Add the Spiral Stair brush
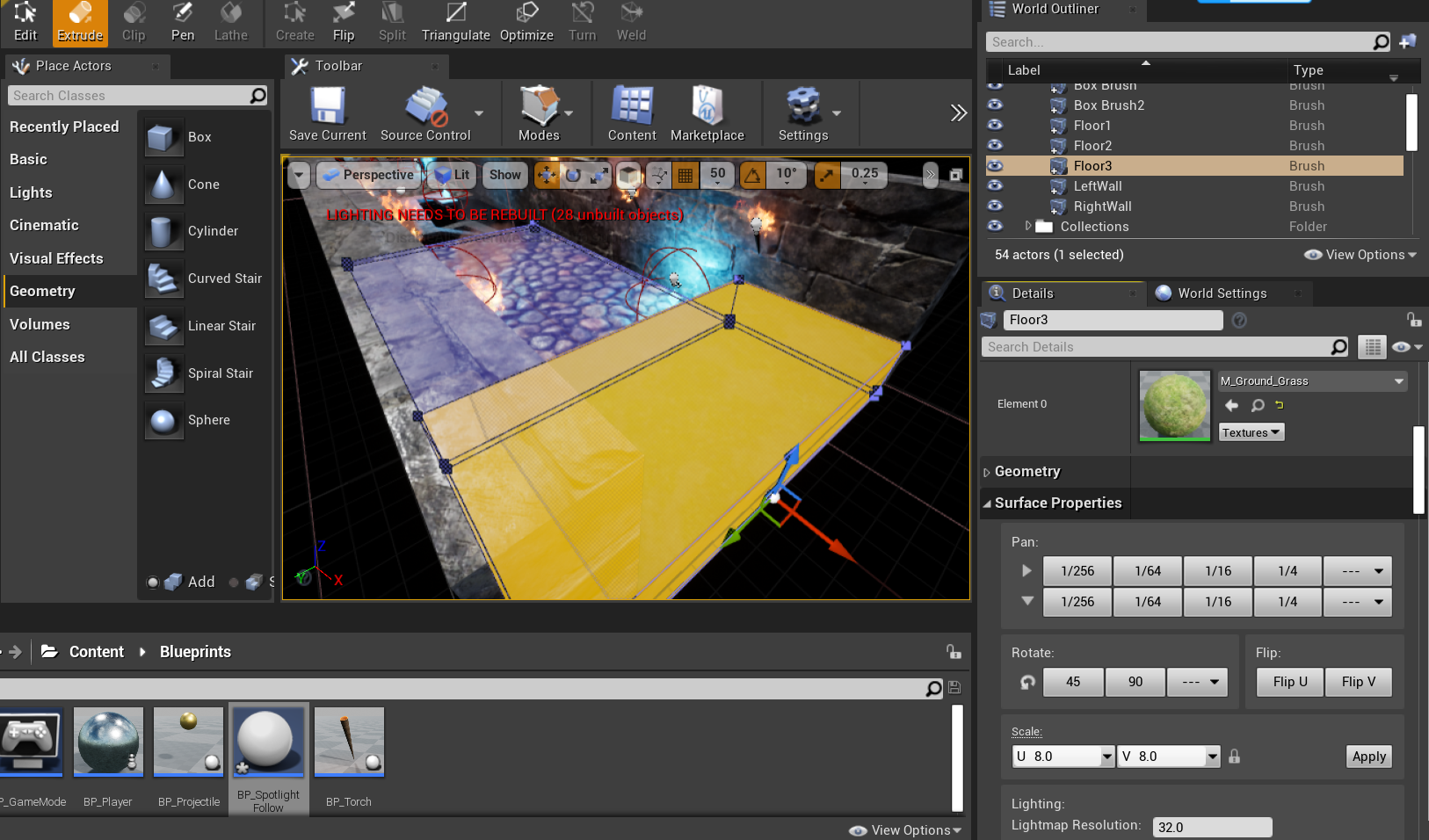This screenshot has height=840, width=1429. click(205, 373)
